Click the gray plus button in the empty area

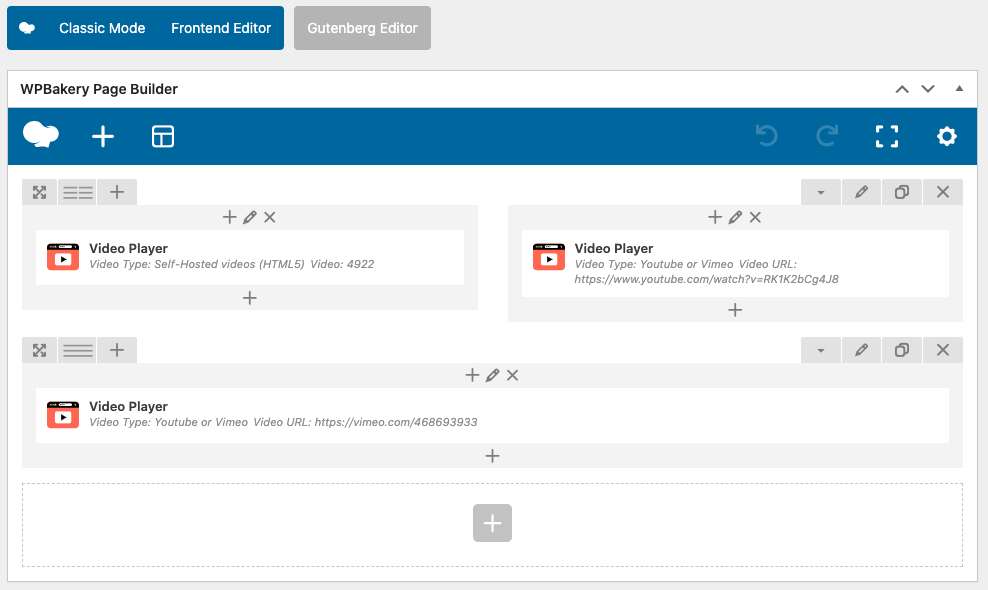(492, 523)
